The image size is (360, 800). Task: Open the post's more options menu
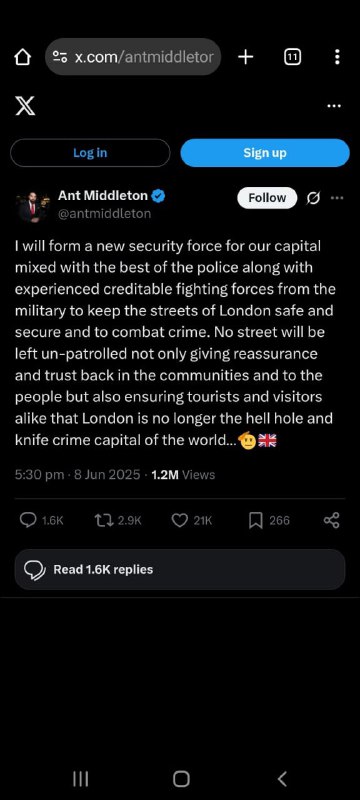(x=337, y=197)
